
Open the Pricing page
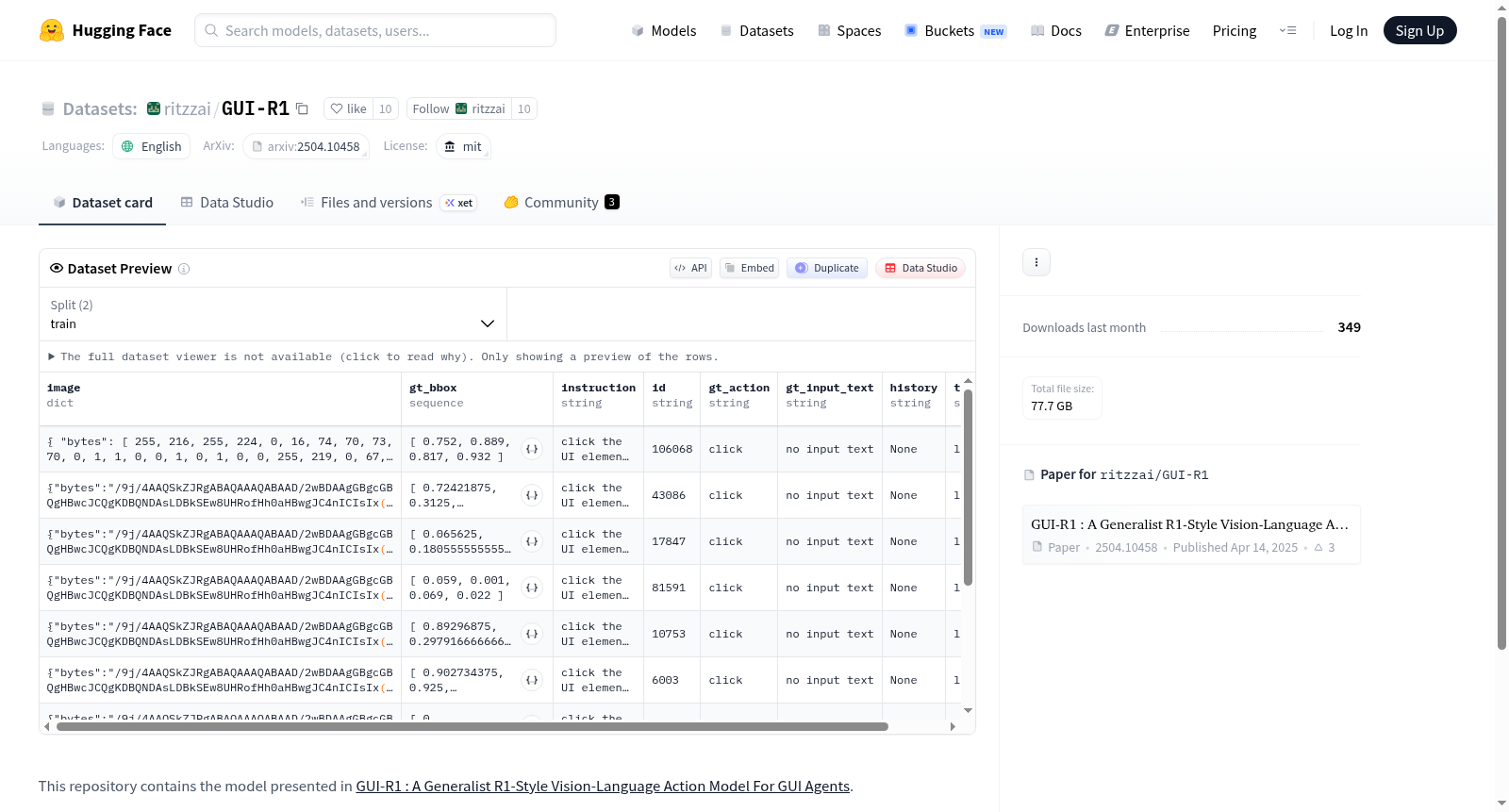(x=1235, y=30)
